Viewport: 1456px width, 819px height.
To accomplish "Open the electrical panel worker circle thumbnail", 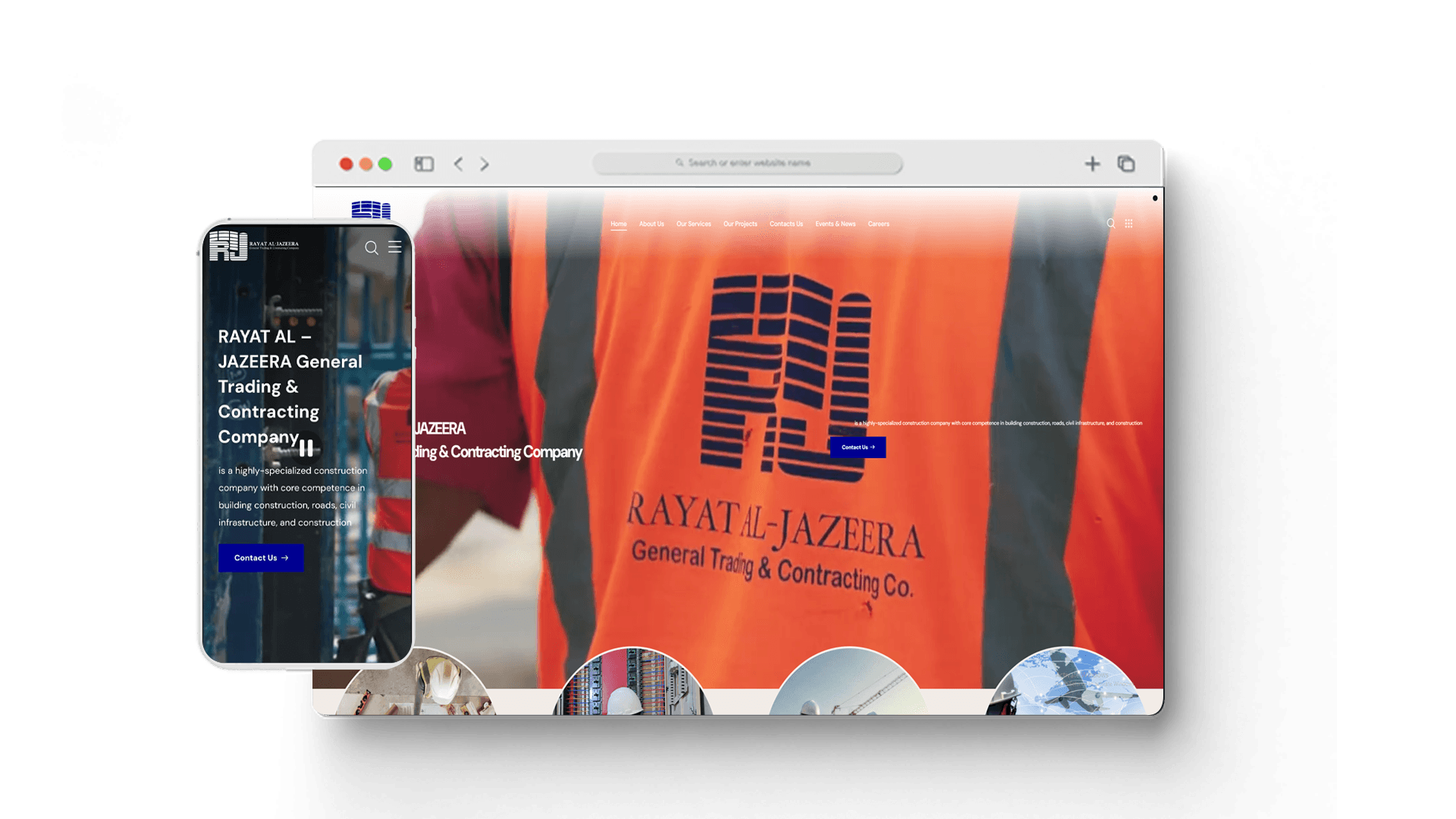I will [x=632, y=682].
